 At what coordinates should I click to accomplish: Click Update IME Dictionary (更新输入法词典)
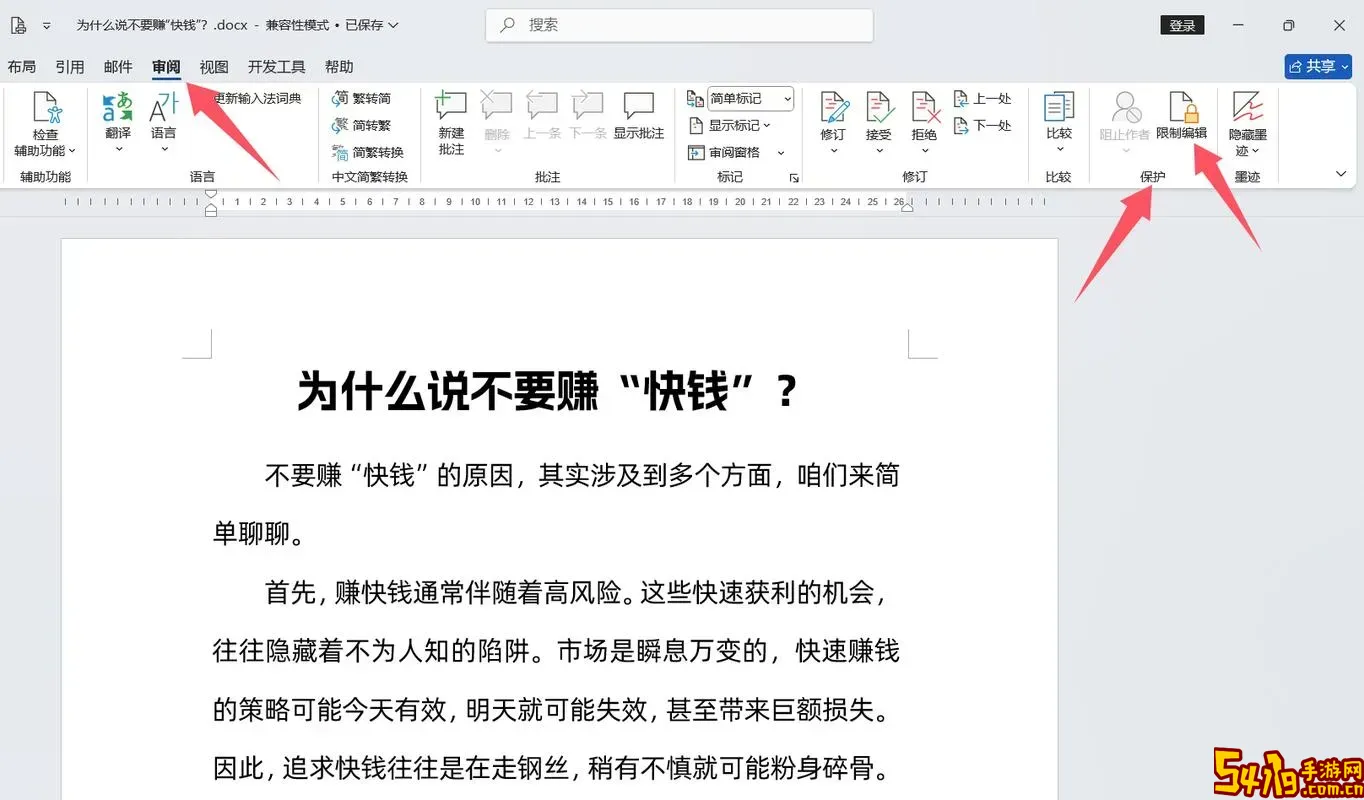click(257, 98)
